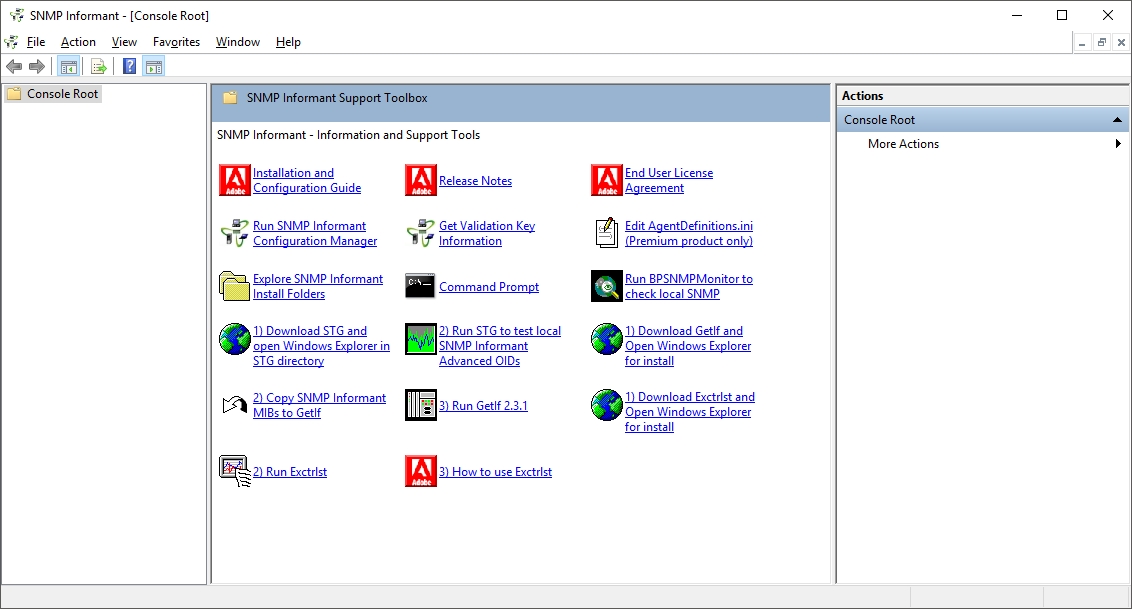Click the green graph icon beside Run STG
This screenshot has width=1132, height=609.
421,338
